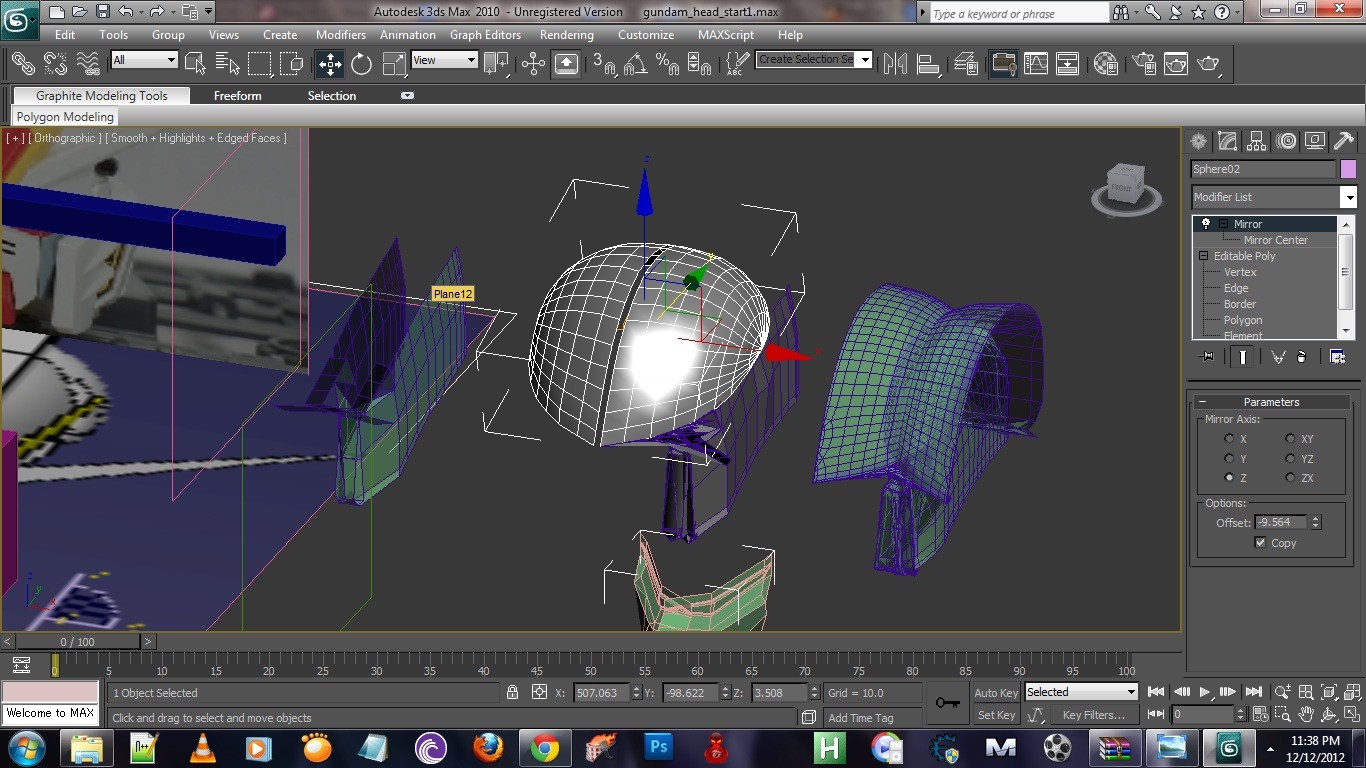Screen dimensions: 1366x768
Task: Switch to the Hierarchy panel tab icon
Action: coord(1257,141)
